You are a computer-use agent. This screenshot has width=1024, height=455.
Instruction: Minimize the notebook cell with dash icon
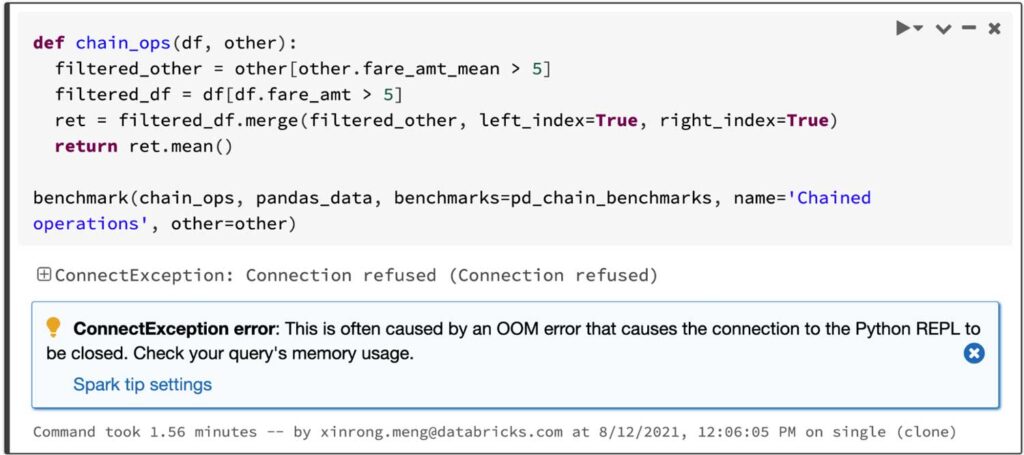pos(968,29)
